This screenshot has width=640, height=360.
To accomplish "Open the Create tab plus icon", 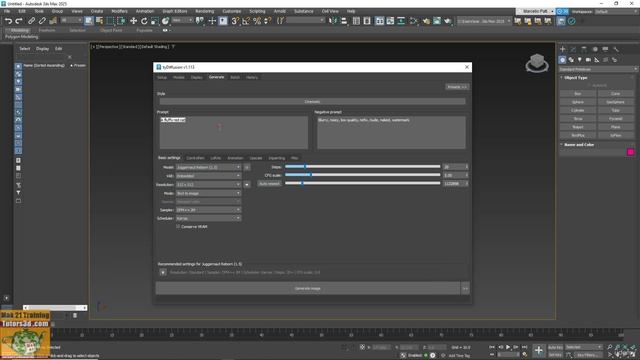I will click(562, 49).
